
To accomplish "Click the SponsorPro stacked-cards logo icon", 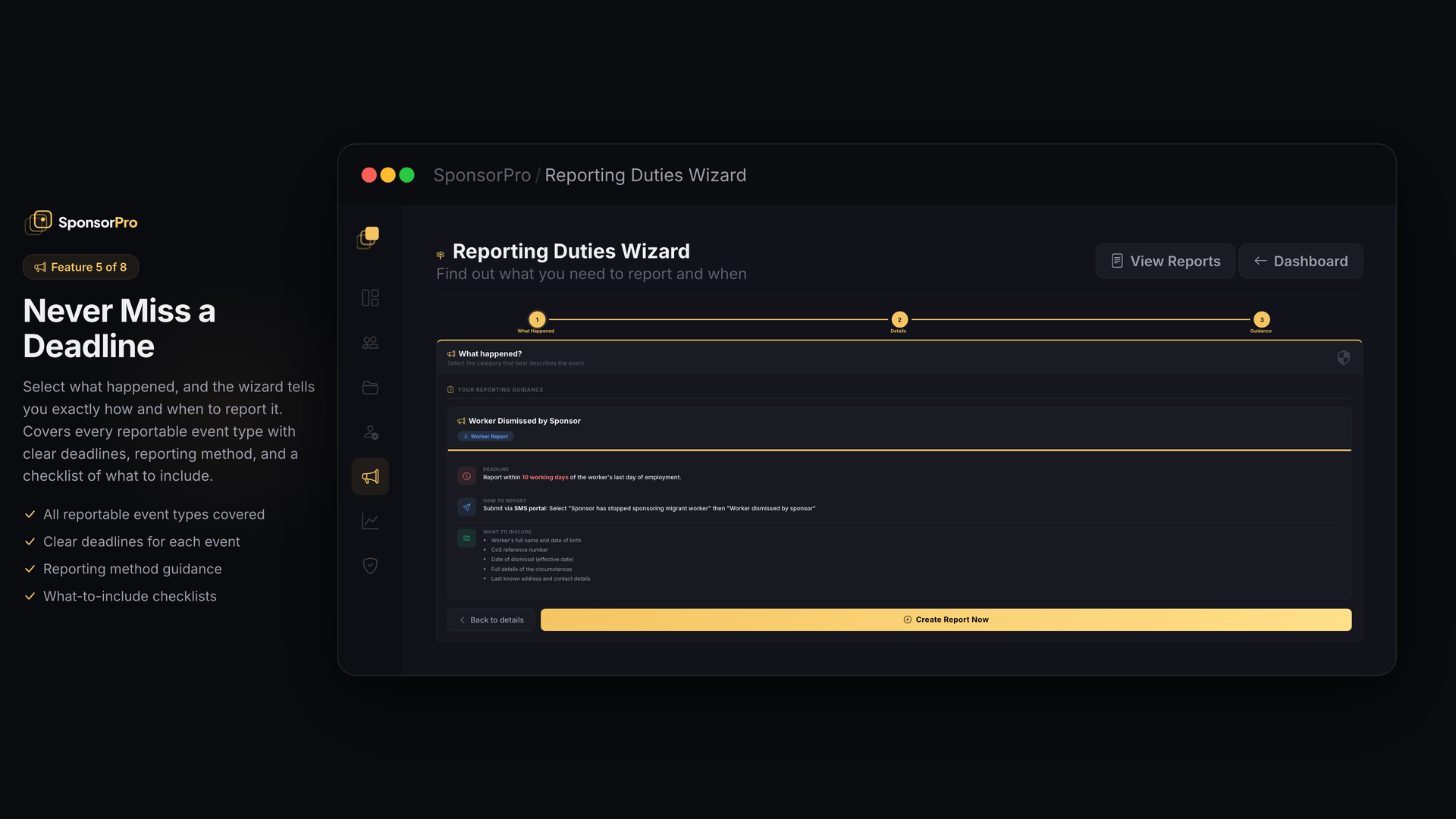I will pos(39,221).
